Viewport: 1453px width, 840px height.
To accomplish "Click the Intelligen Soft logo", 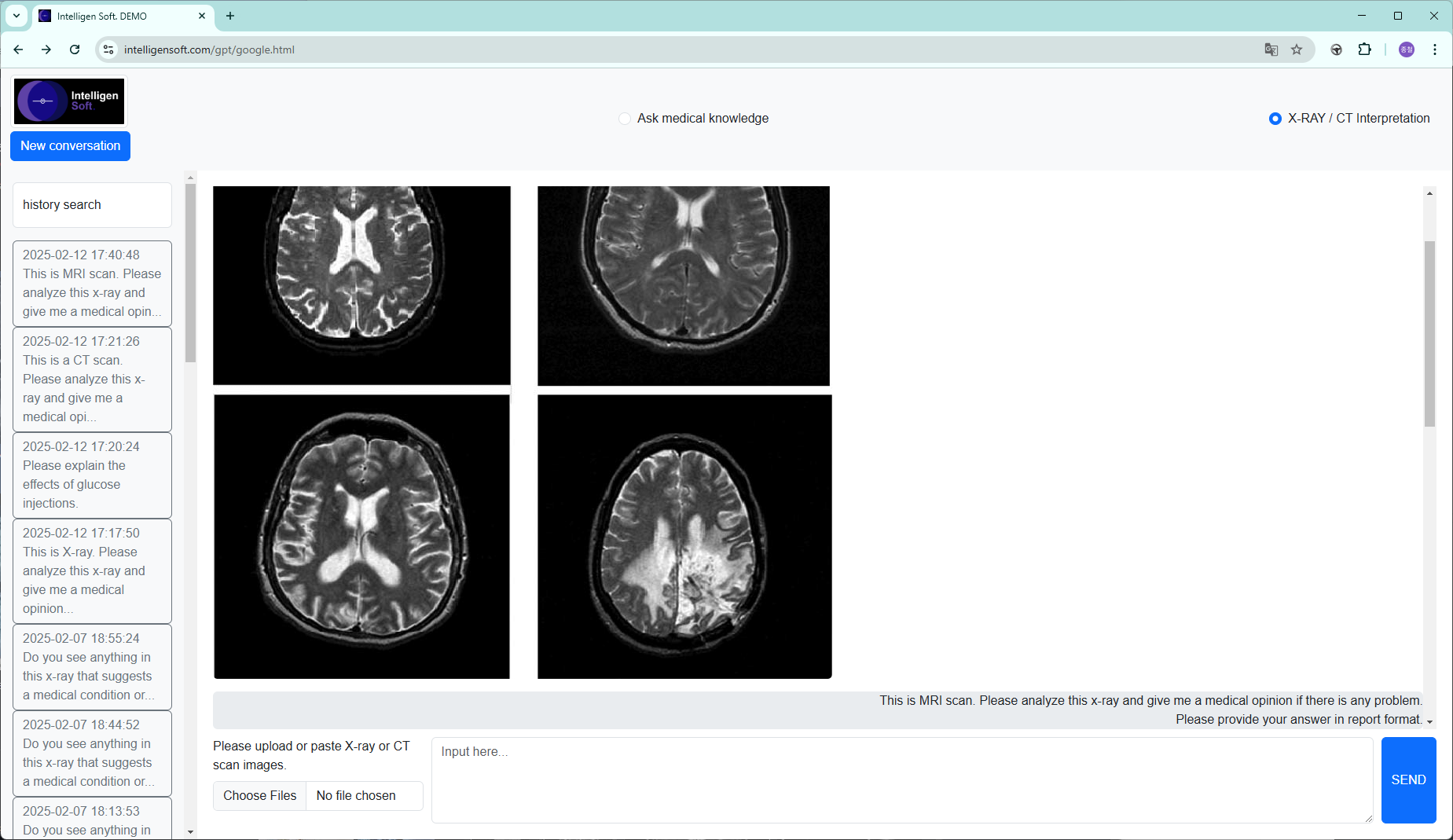I will pos(69,101).
